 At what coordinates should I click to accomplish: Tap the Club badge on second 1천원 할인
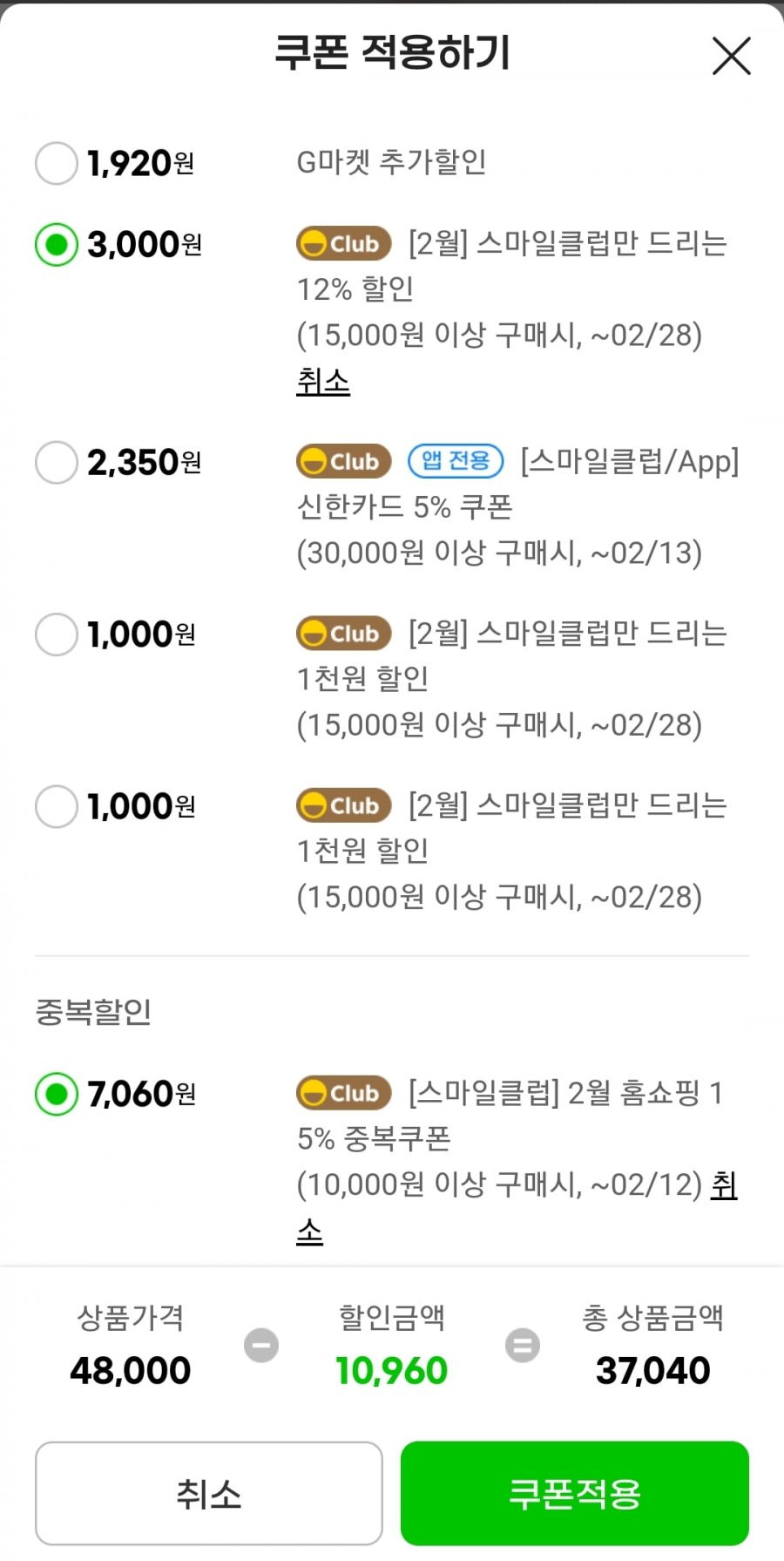pos(343,805)
